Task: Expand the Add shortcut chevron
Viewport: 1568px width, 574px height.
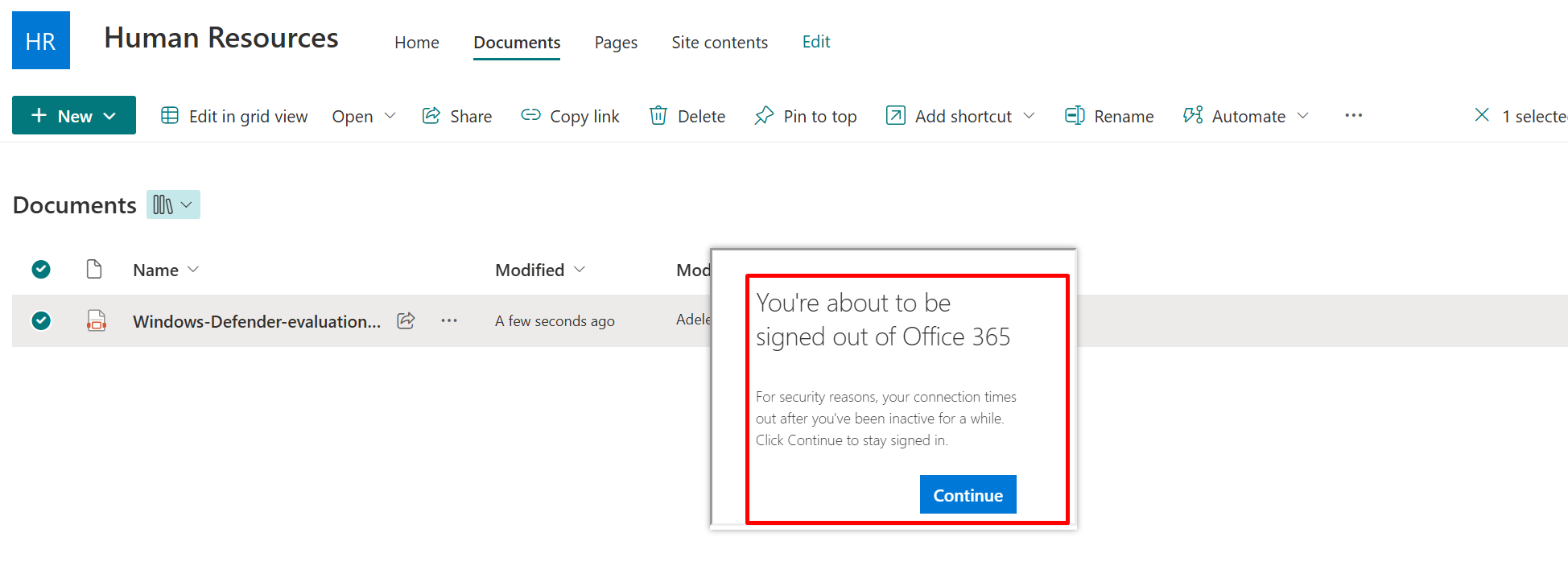Action: 1029,116
